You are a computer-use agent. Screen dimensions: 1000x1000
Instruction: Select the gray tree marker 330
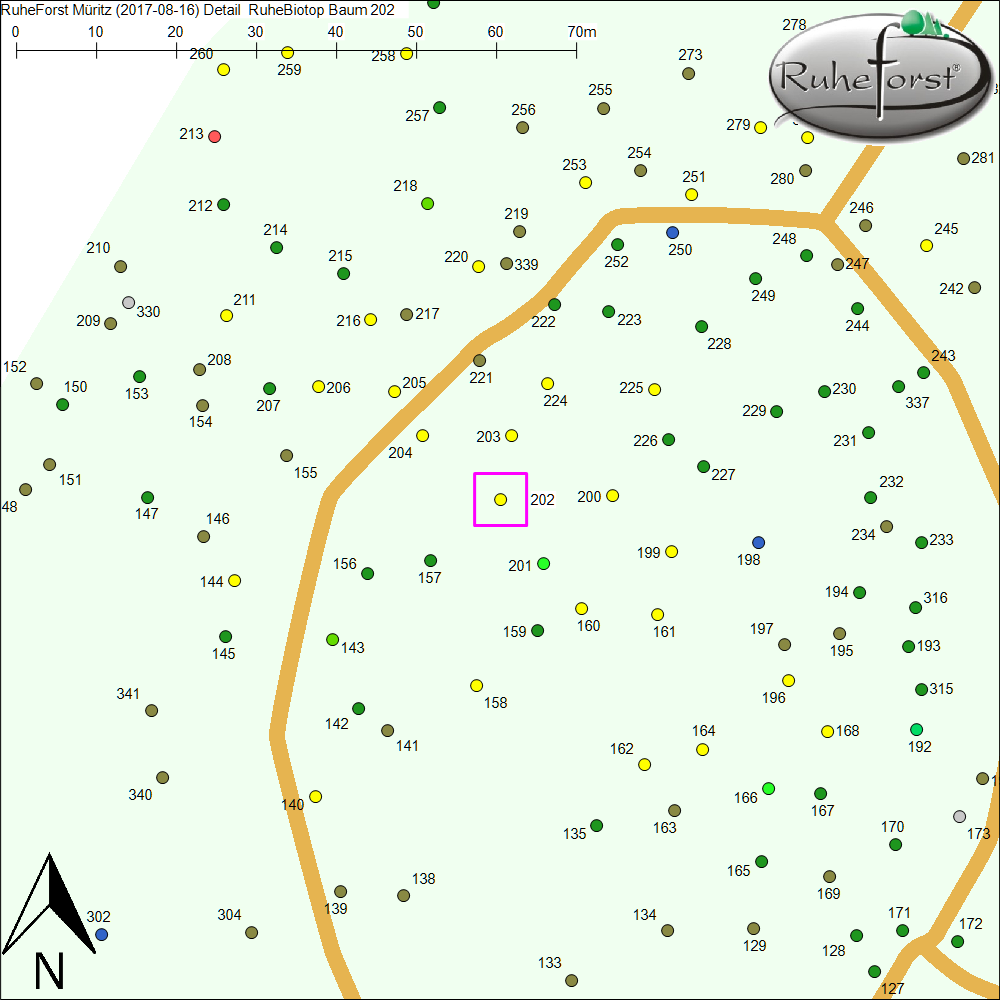pyautogui.click(x=128, y=302)
